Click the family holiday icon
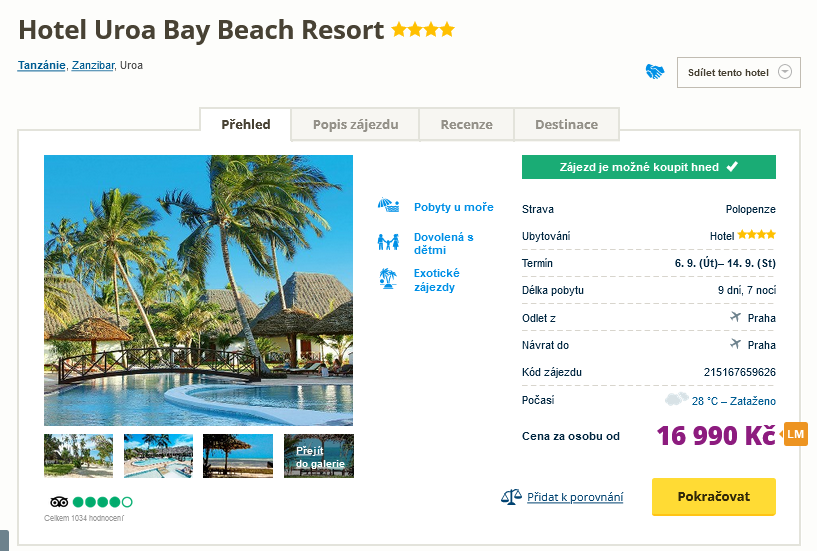This screenshot has width=817, height=551. coord(388,242)
